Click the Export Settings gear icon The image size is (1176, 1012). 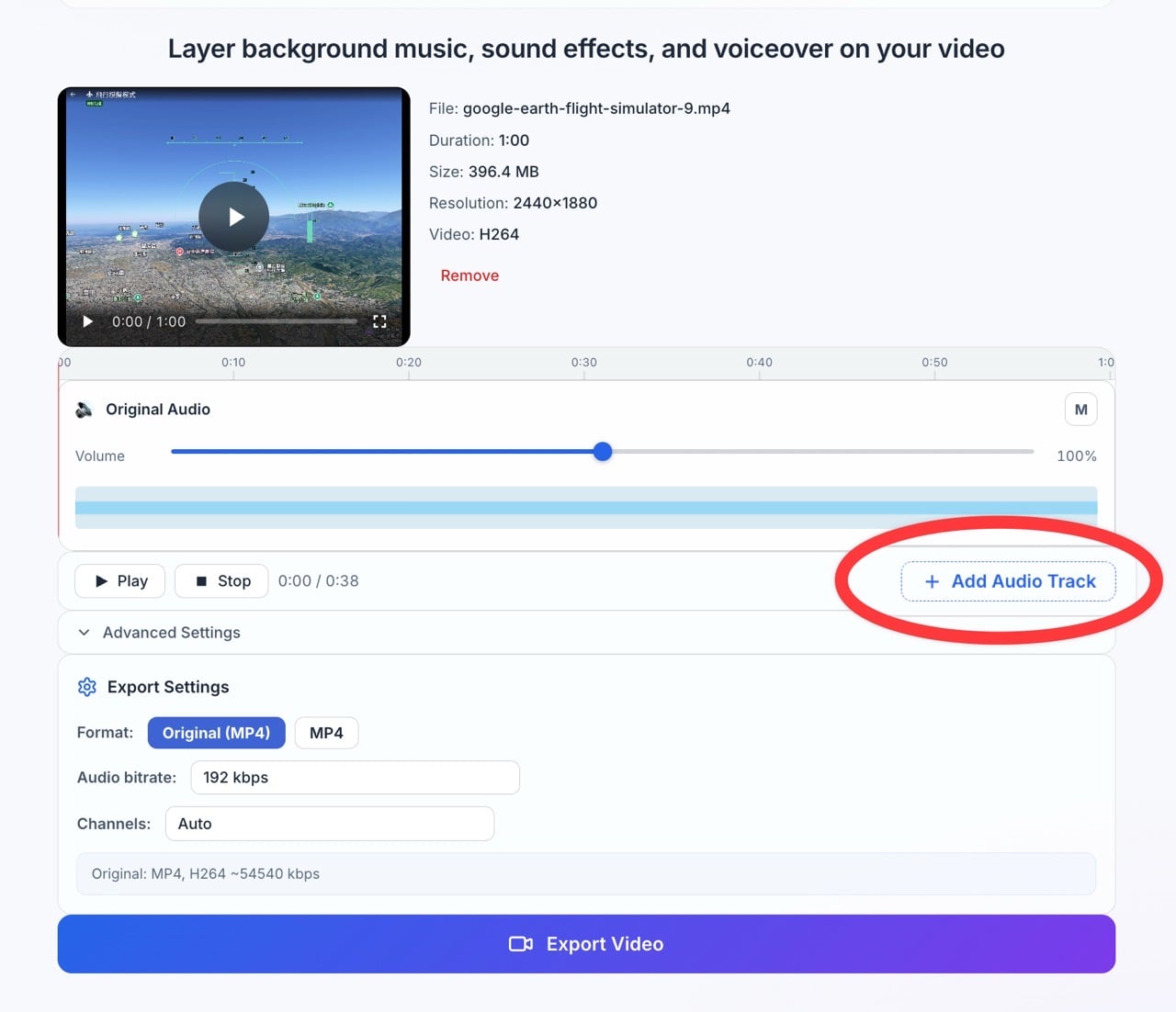(87, 687)
